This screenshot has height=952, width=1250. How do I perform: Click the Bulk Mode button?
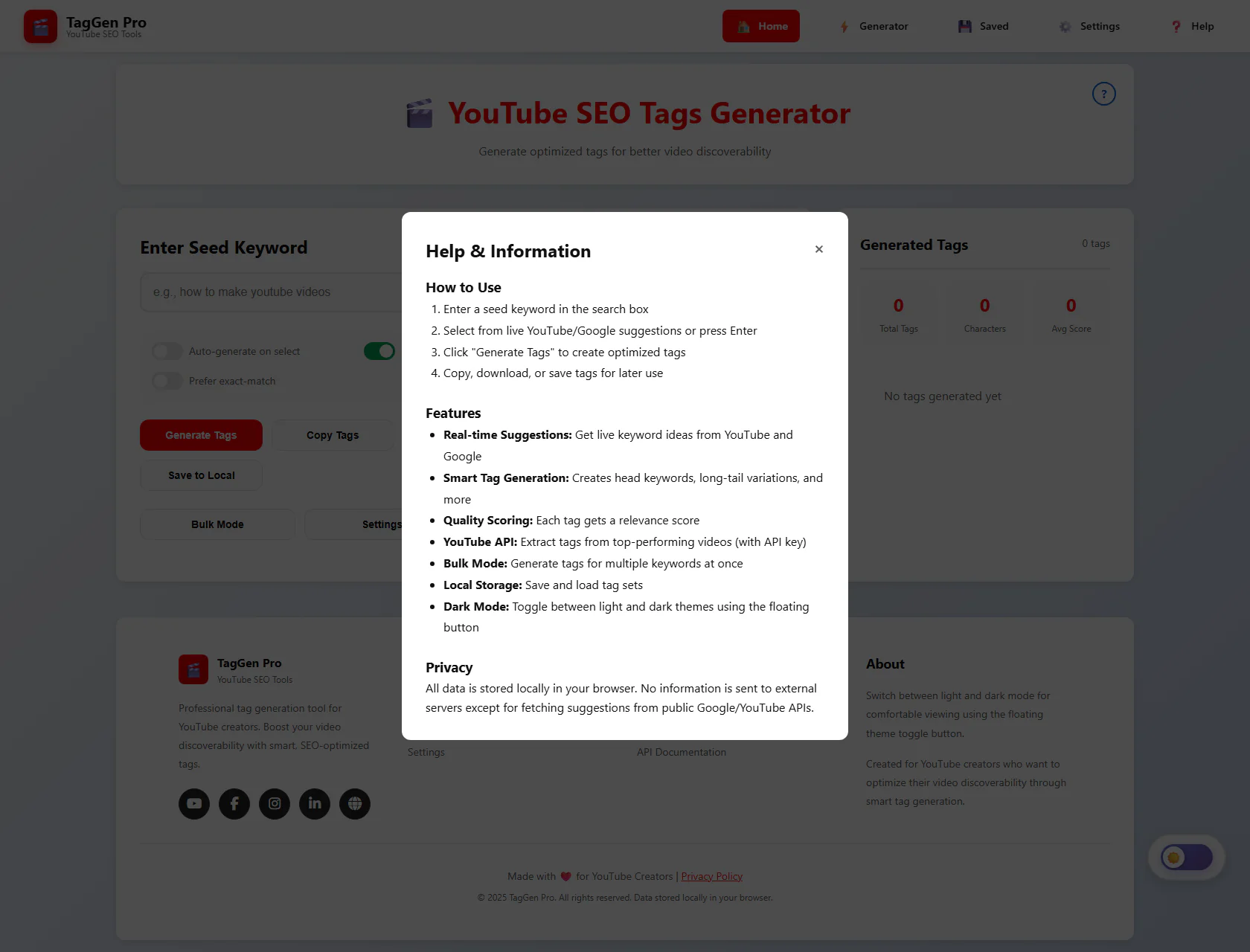pos(217,524)
